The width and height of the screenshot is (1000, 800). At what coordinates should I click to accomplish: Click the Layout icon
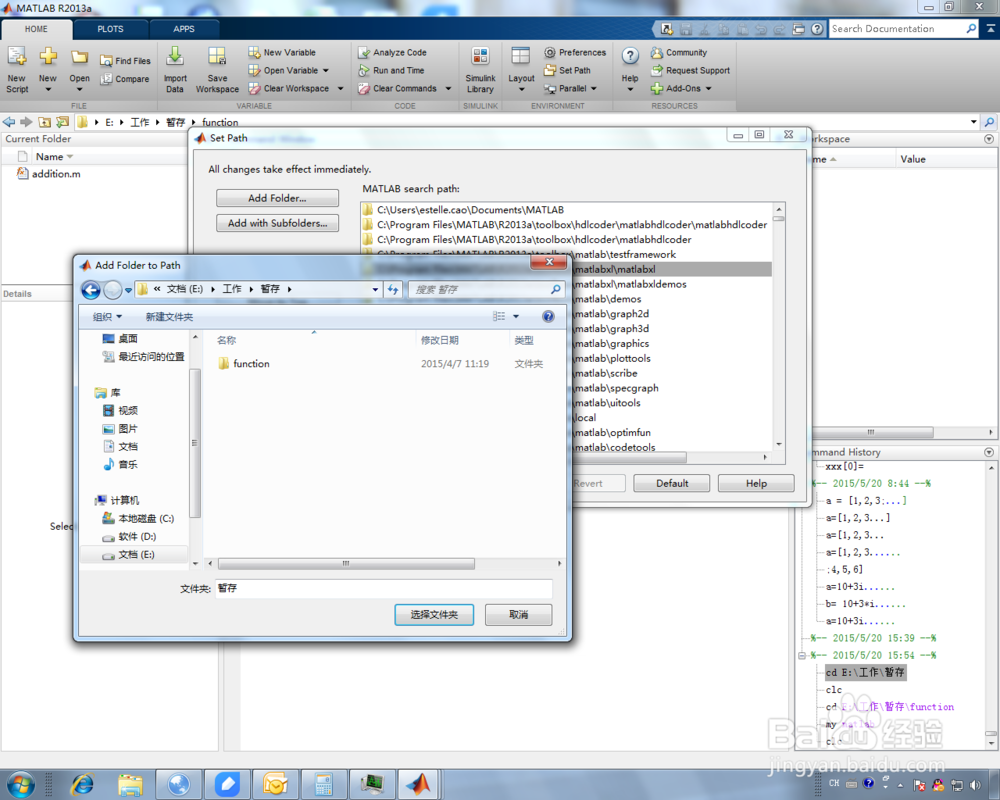coord(521,57)
